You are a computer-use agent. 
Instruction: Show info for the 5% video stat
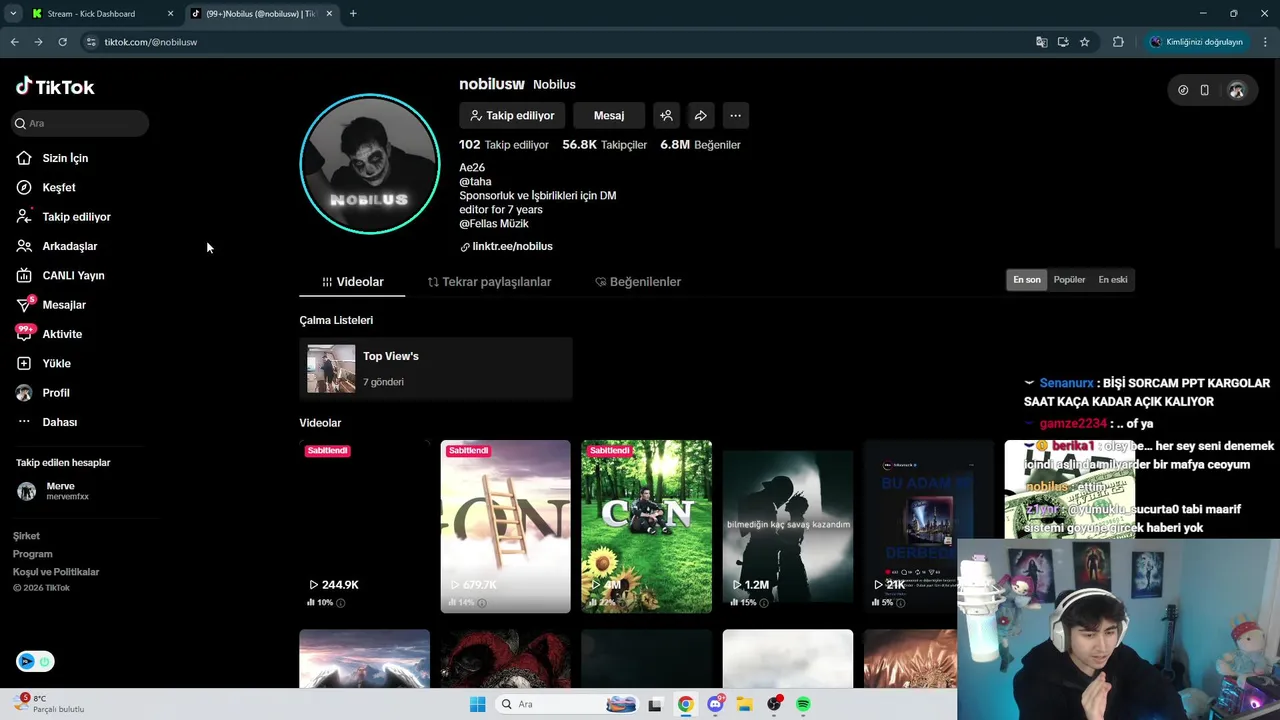(901, 603)
